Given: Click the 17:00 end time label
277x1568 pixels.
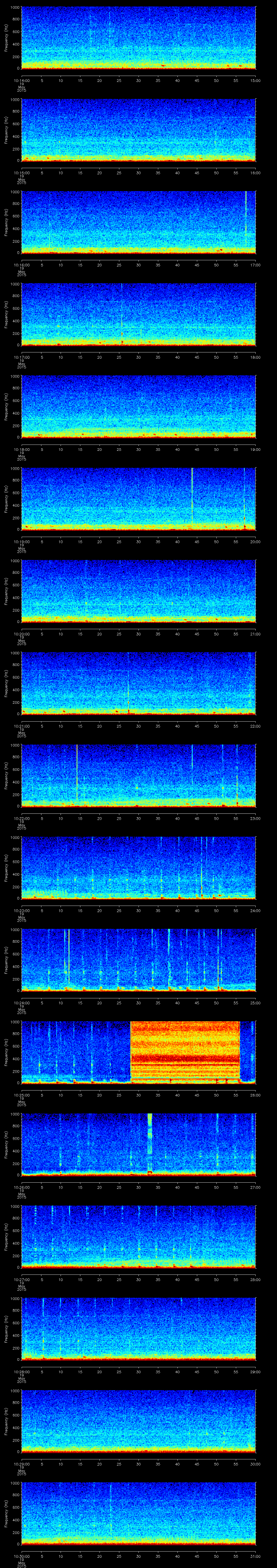Looking at the screenshot, I should click(x=256, y=265).
